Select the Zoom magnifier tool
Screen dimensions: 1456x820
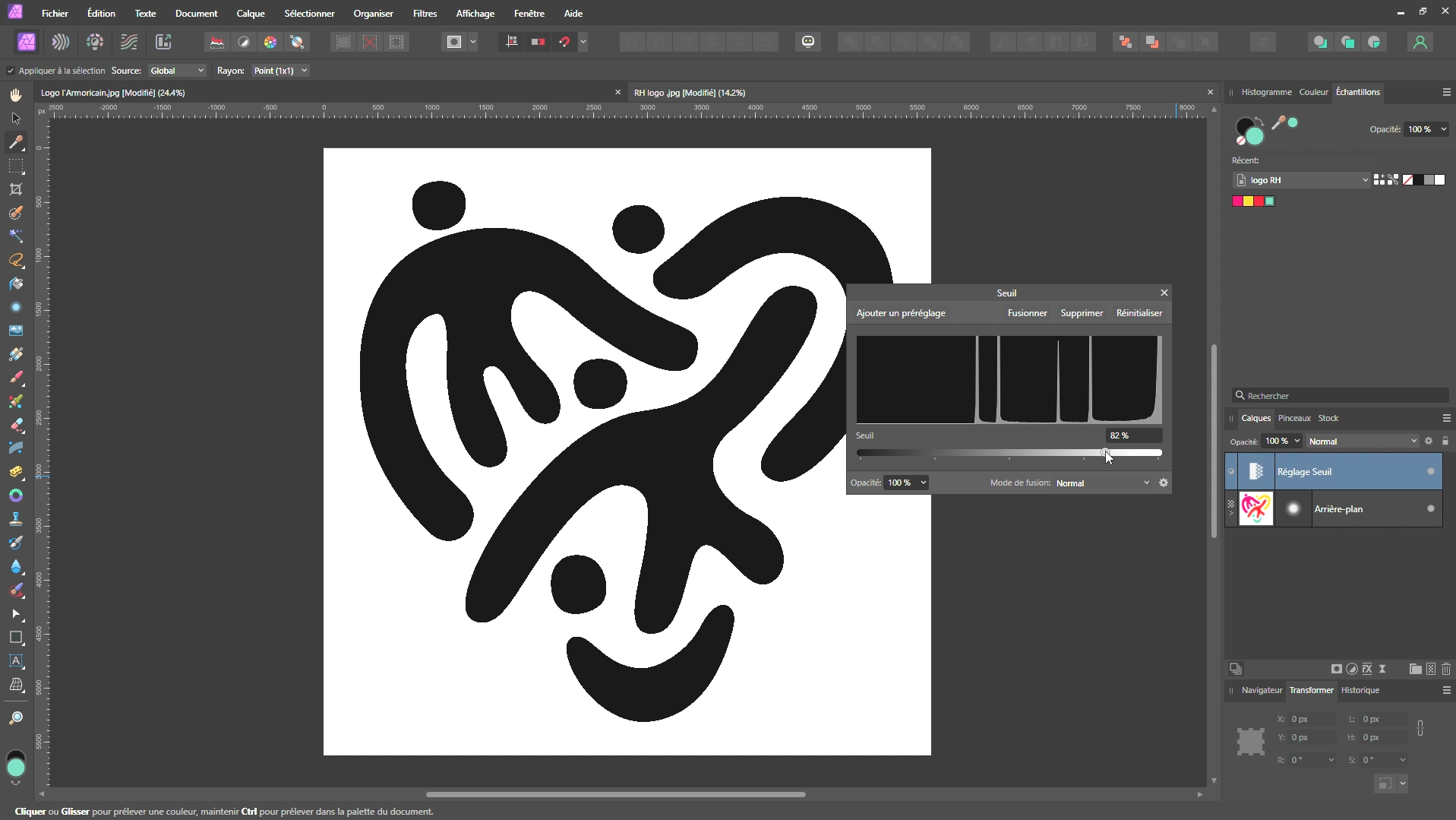(x=16, y=718)
